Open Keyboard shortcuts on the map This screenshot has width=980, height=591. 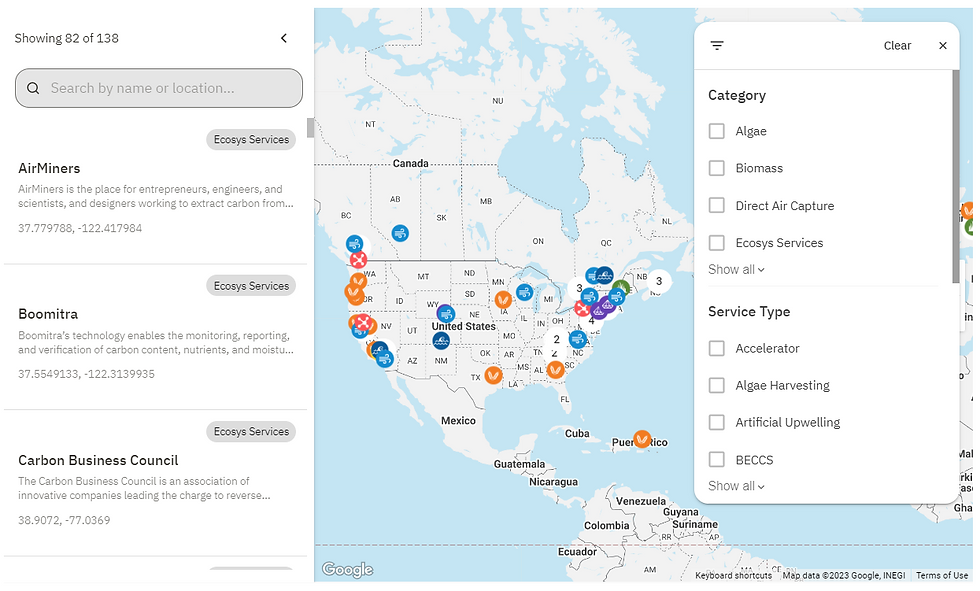pos(733,575)
